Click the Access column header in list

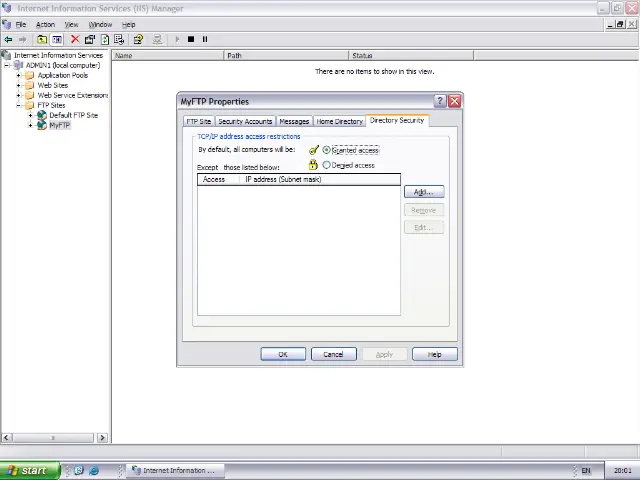[x=219, y=180]
